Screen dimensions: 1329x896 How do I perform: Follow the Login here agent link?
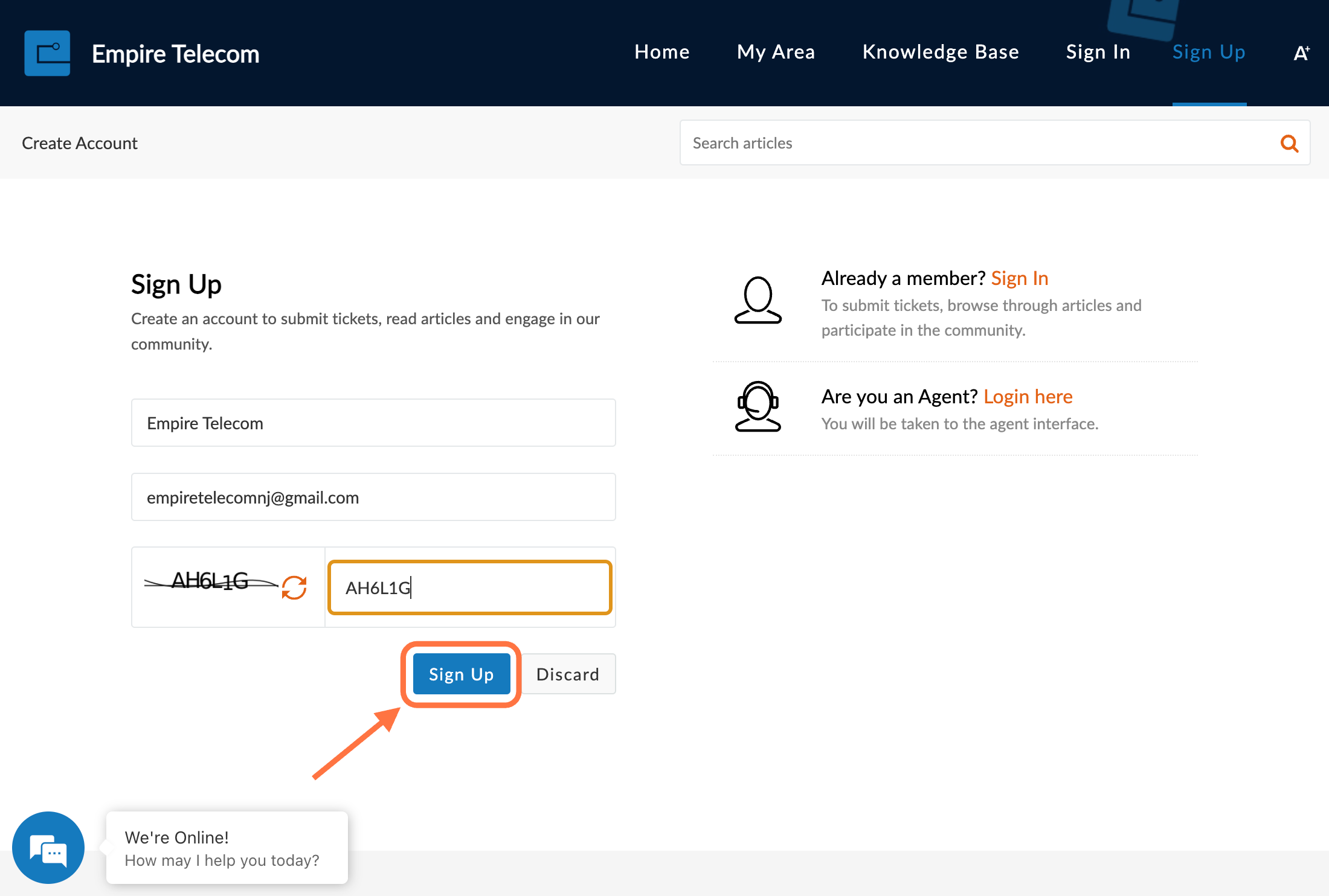click(x=1028, y=397)
